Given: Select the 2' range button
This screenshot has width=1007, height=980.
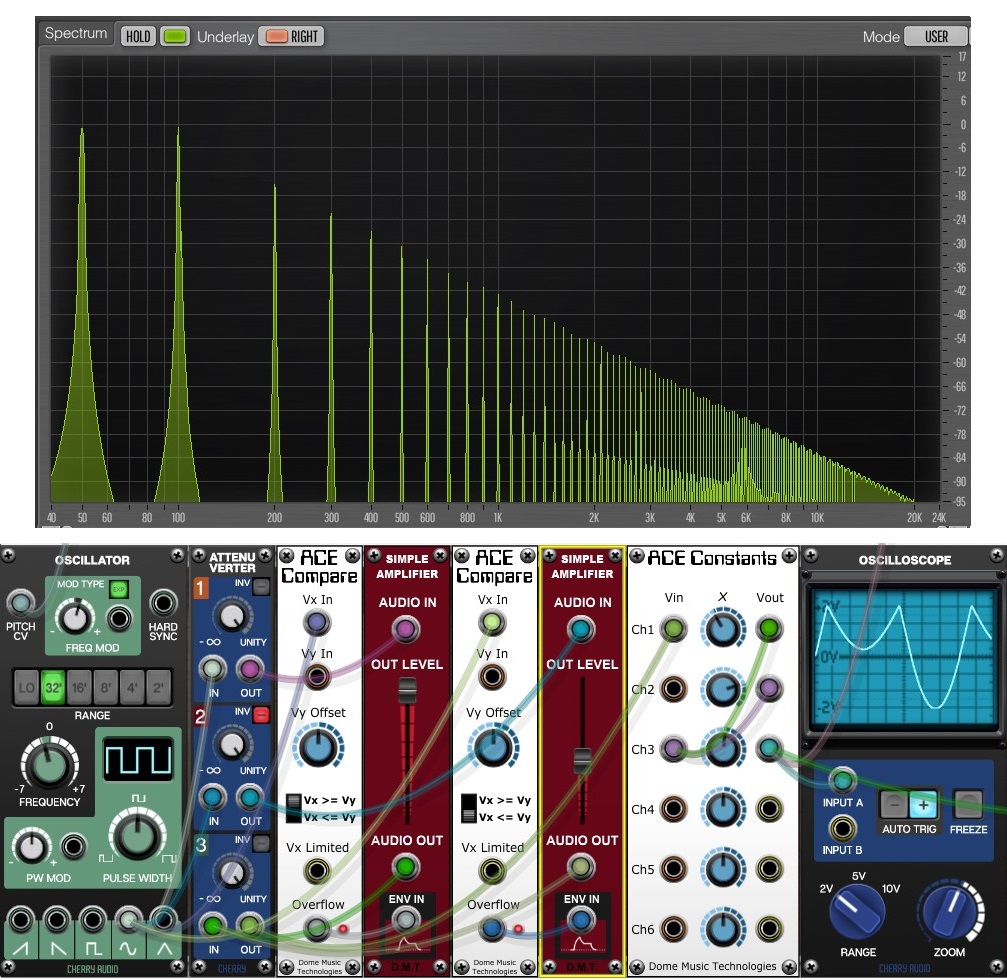Looking at the screenshot, I should (x=158, y=688).
